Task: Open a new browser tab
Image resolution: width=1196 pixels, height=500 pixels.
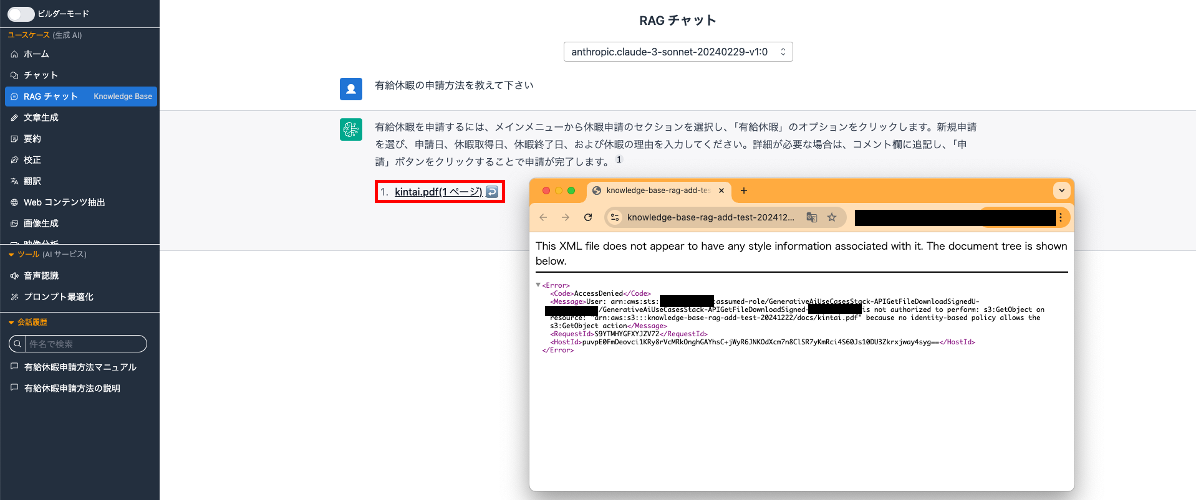Action: [x=744, y=191]
